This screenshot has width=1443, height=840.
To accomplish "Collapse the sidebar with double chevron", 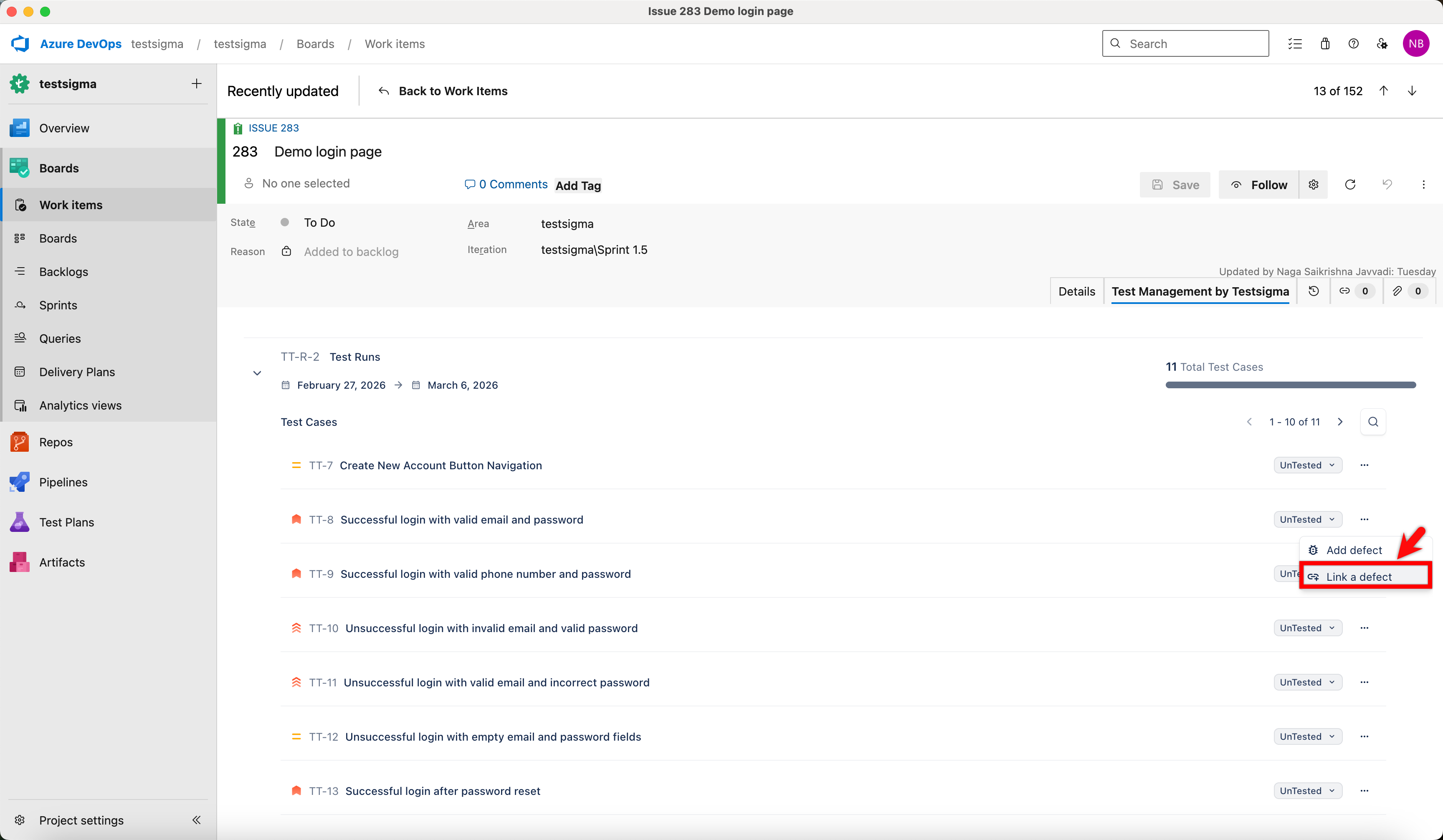I will [196, 820].
